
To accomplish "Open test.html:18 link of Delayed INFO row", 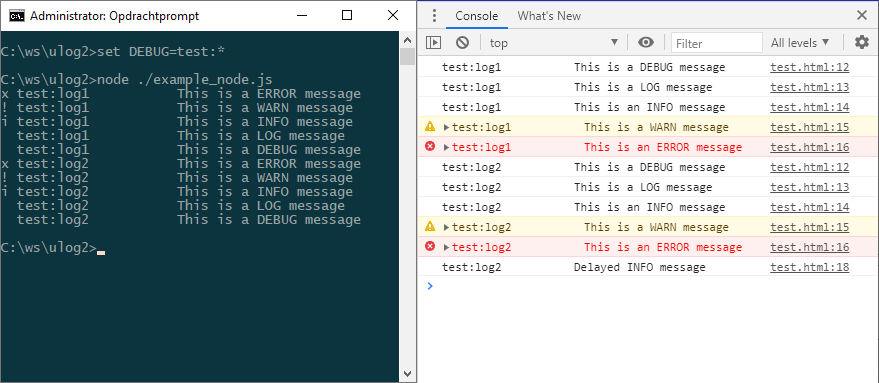I will tap(809, 267).
